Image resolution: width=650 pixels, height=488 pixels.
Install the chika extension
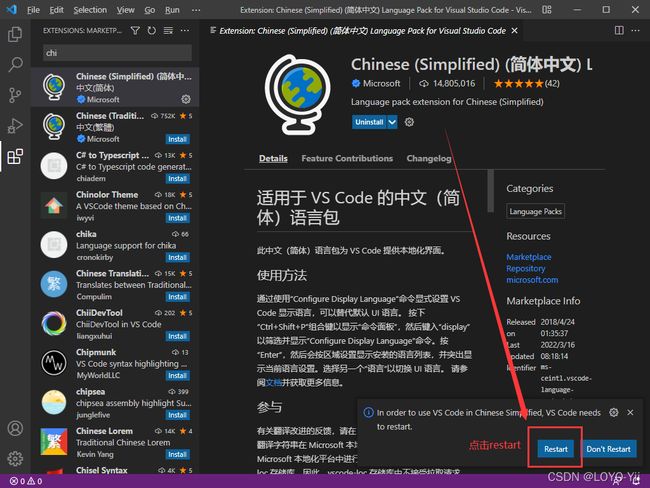pyautogui.click(x=177, y=257)
